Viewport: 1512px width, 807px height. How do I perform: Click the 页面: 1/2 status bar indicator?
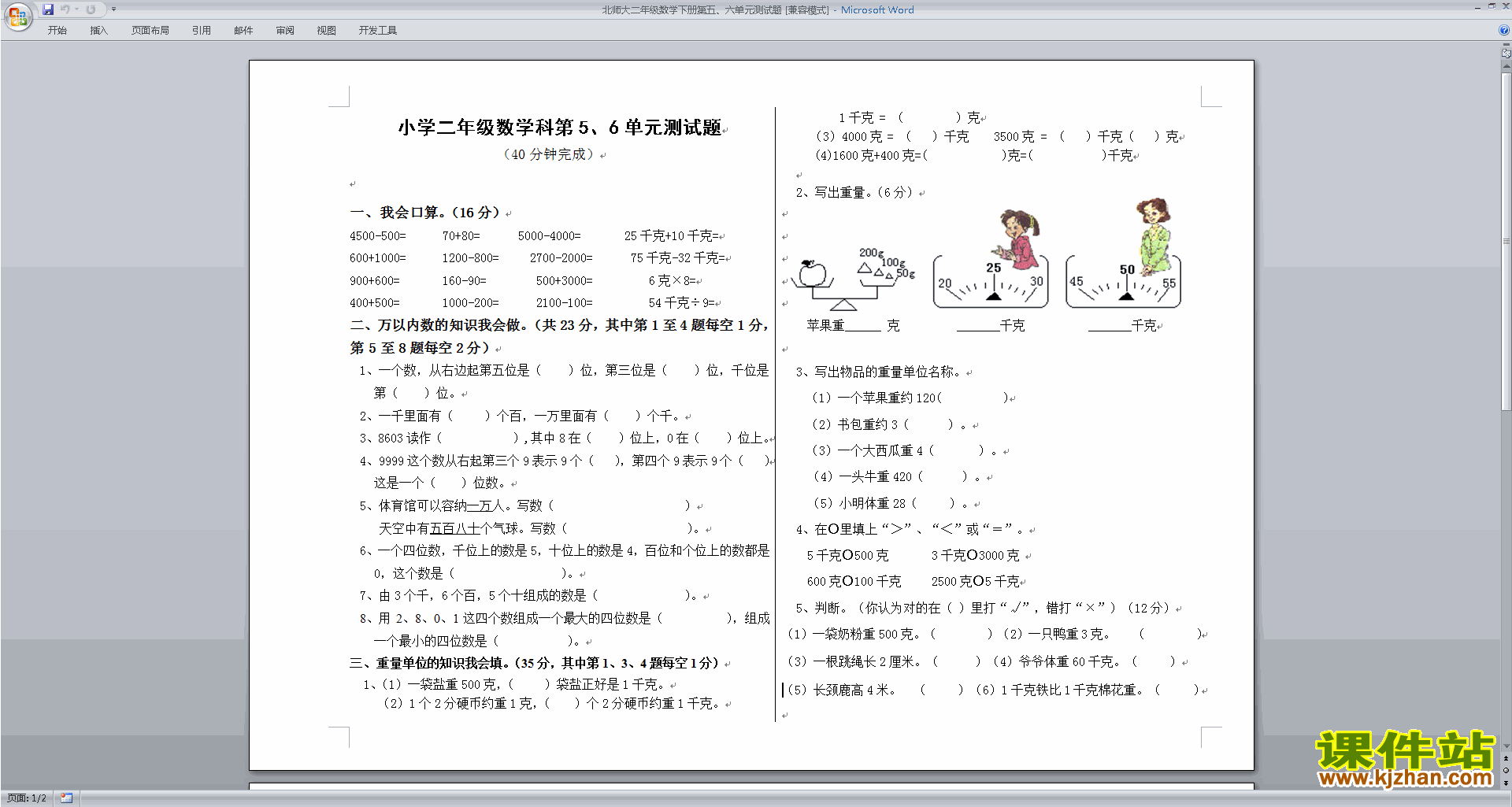[x=27, y=798]
